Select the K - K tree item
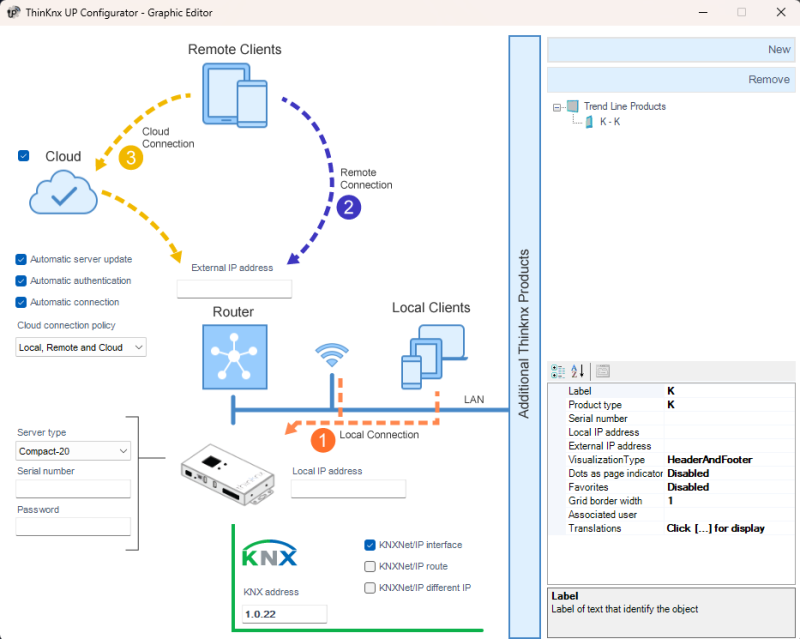Screen dimensions: 800x639 pyautogui.click(x=609, y=122)
